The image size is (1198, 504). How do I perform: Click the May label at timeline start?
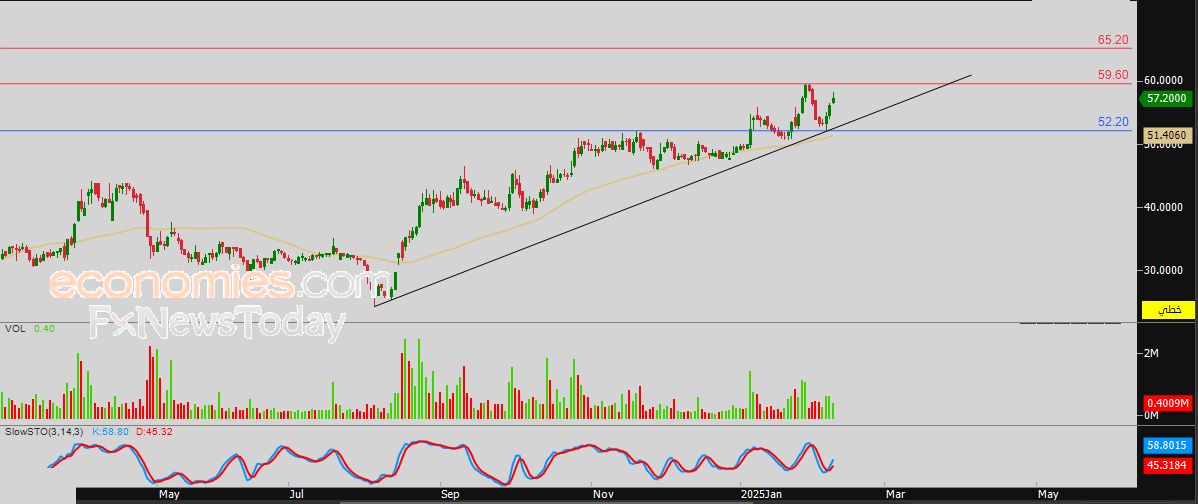(x=169, y=495)
